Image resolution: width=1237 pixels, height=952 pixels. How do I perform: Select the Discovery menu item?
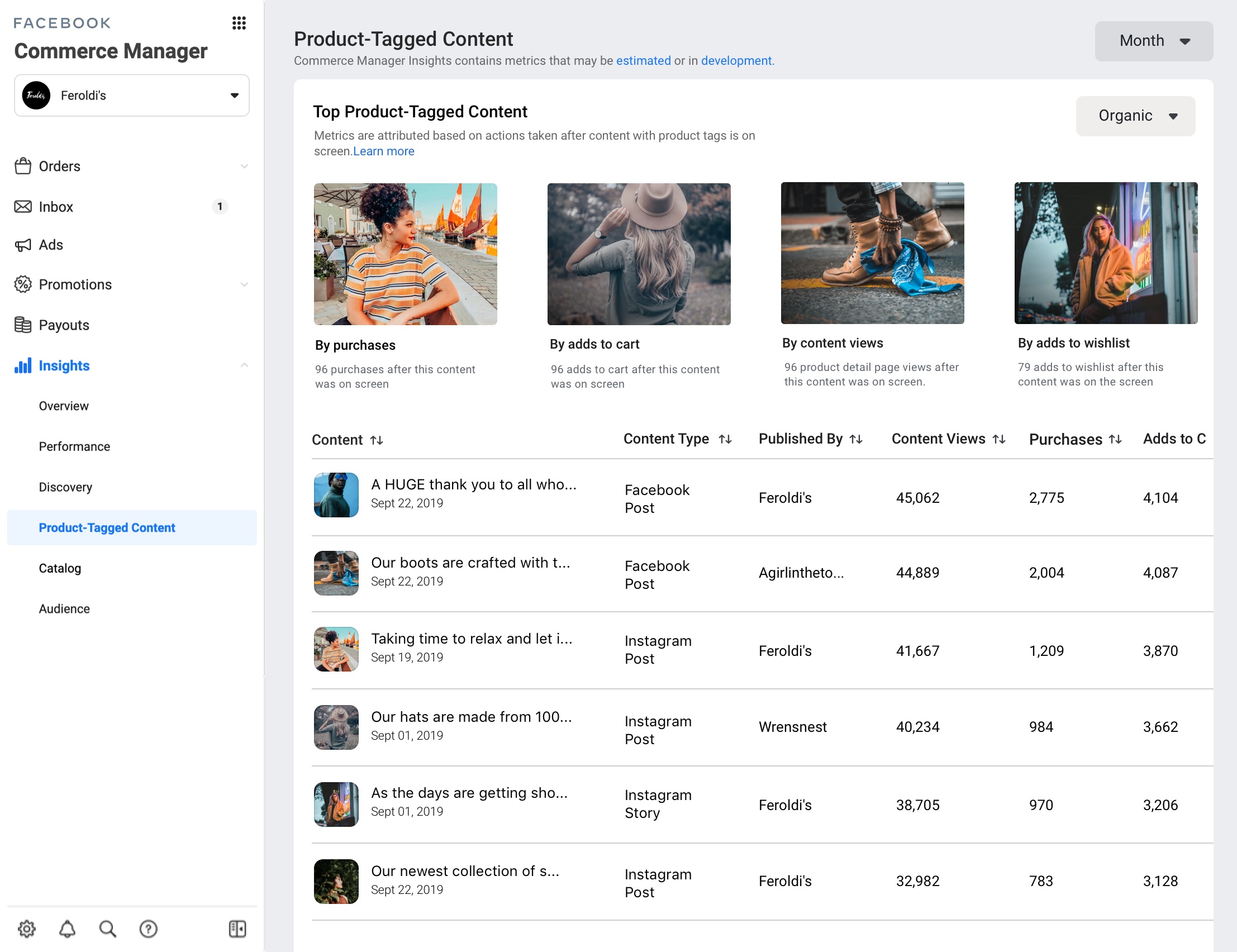click(66, 487)
